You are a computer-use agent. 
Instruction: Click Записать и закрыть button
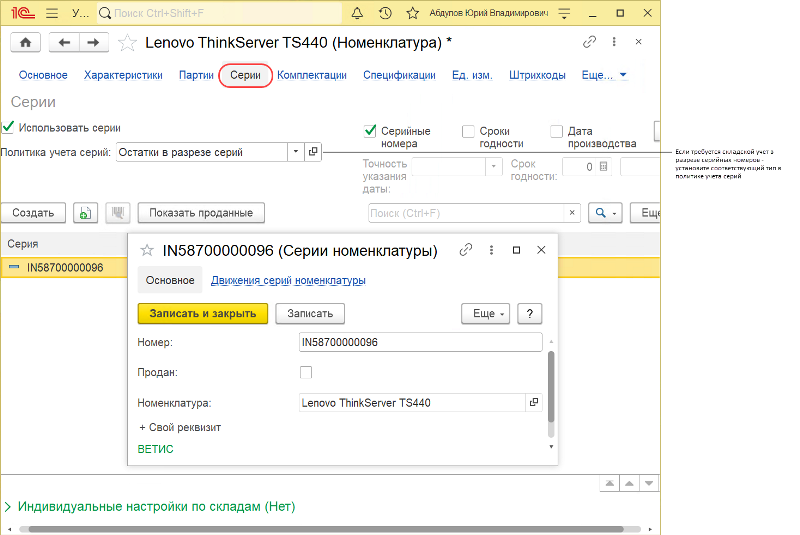click(x=203, y=313)
